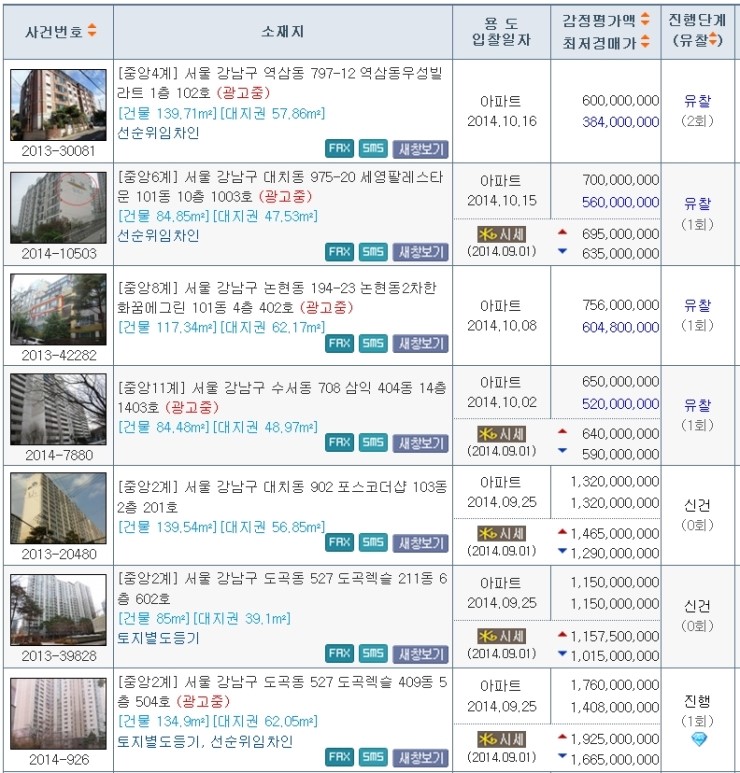Image resolution: width=740 pixels, height=773 pixels.
Task: Open property thumbnail for case 2014-10503
Action: click(58, 208)
